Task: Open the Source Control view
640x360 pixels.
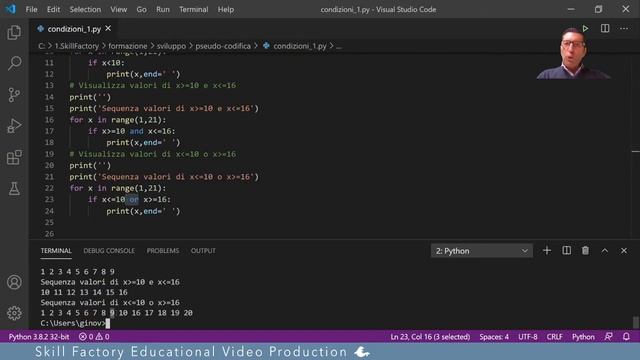Action: click(x=14, y=95)
